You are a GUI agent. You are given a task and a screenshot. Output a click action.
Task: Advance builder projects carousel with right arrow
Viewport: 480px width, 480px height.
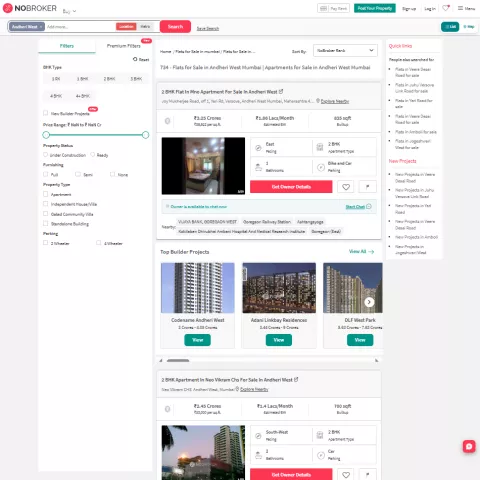click(369, 302)
